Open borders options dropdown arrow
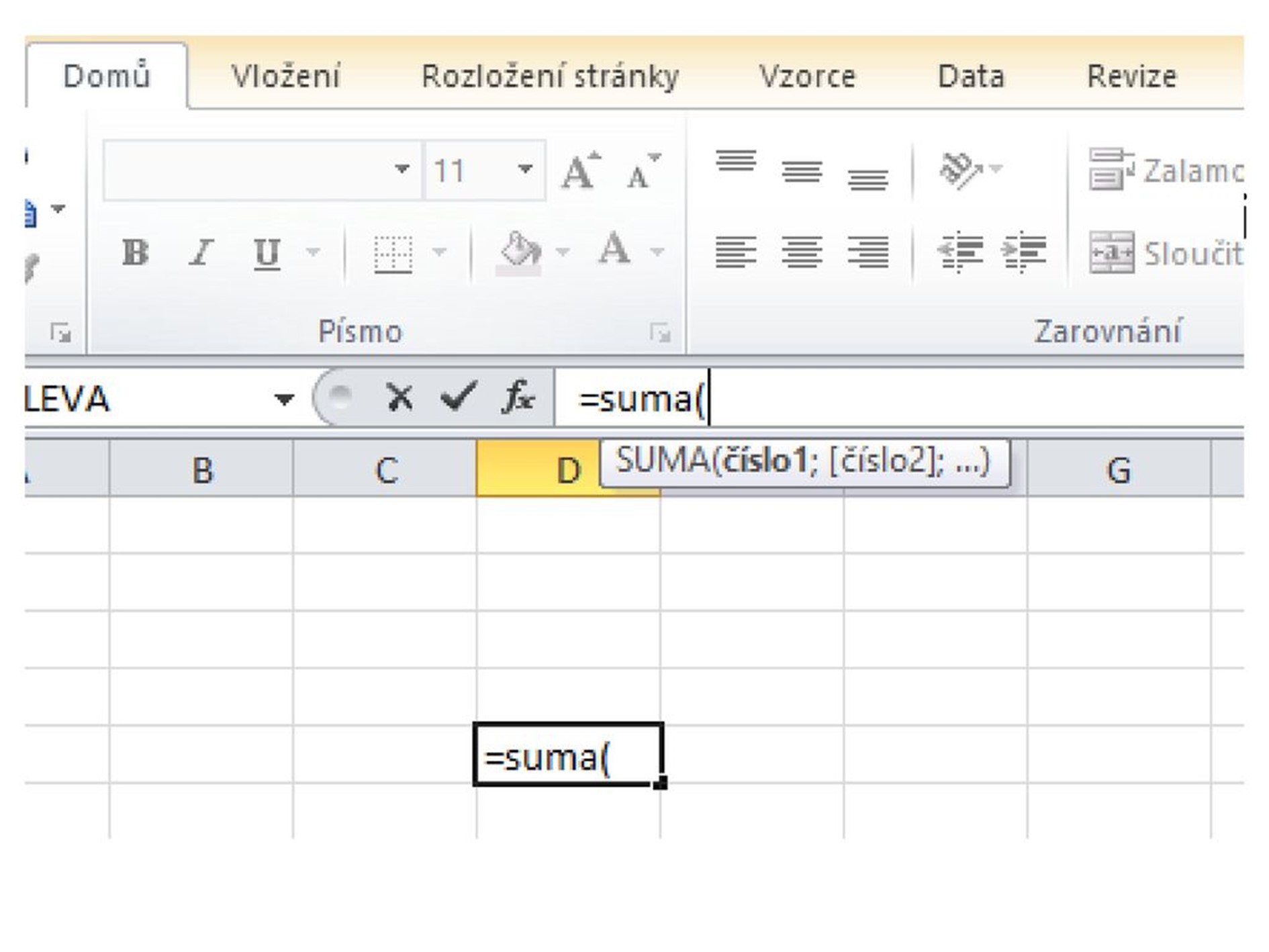Viewport: 1269px width, 952px height. [x=439, y=252]
